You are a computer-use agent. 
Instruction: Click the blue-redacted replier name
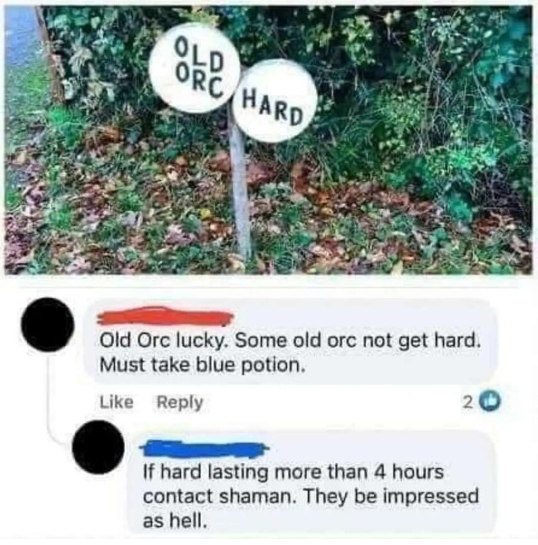pyautogui.click(x=204, y=449)
